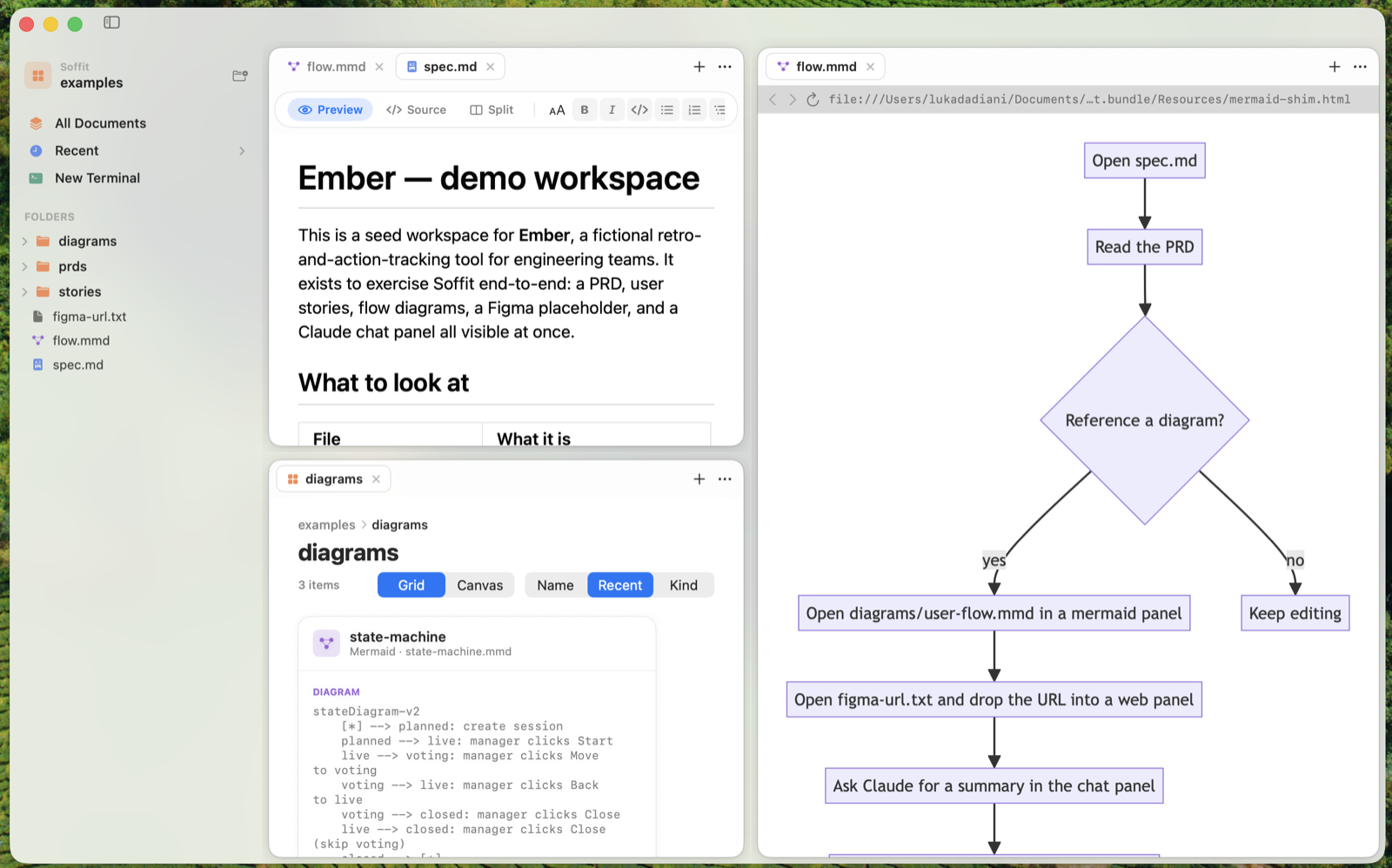The image size is (1392, 868).
Task: Add a new tab in spec.md panel
Action: coord(699,67)
